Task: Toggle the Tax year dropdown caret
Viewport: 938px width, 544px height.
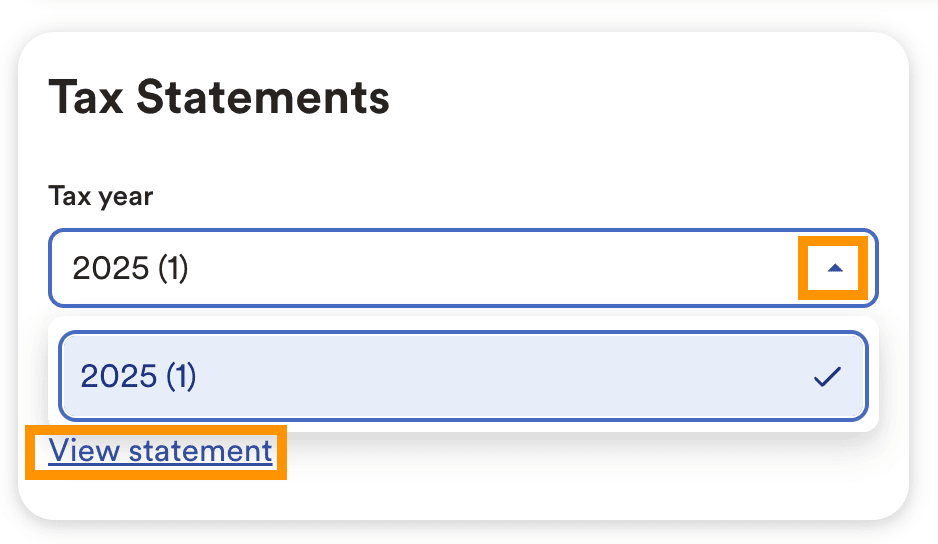Action: point(835,268)
